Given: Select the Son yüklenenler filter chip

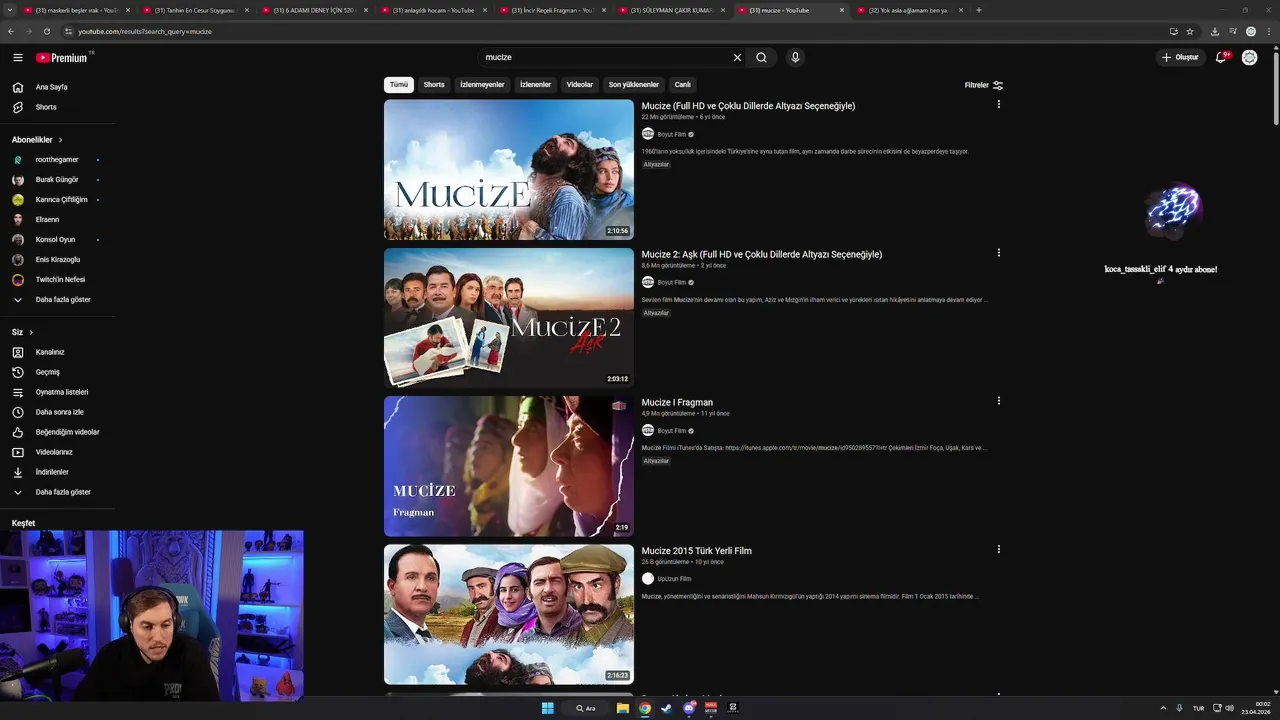Looking at the screenshot, I should (x=634, y=85).
